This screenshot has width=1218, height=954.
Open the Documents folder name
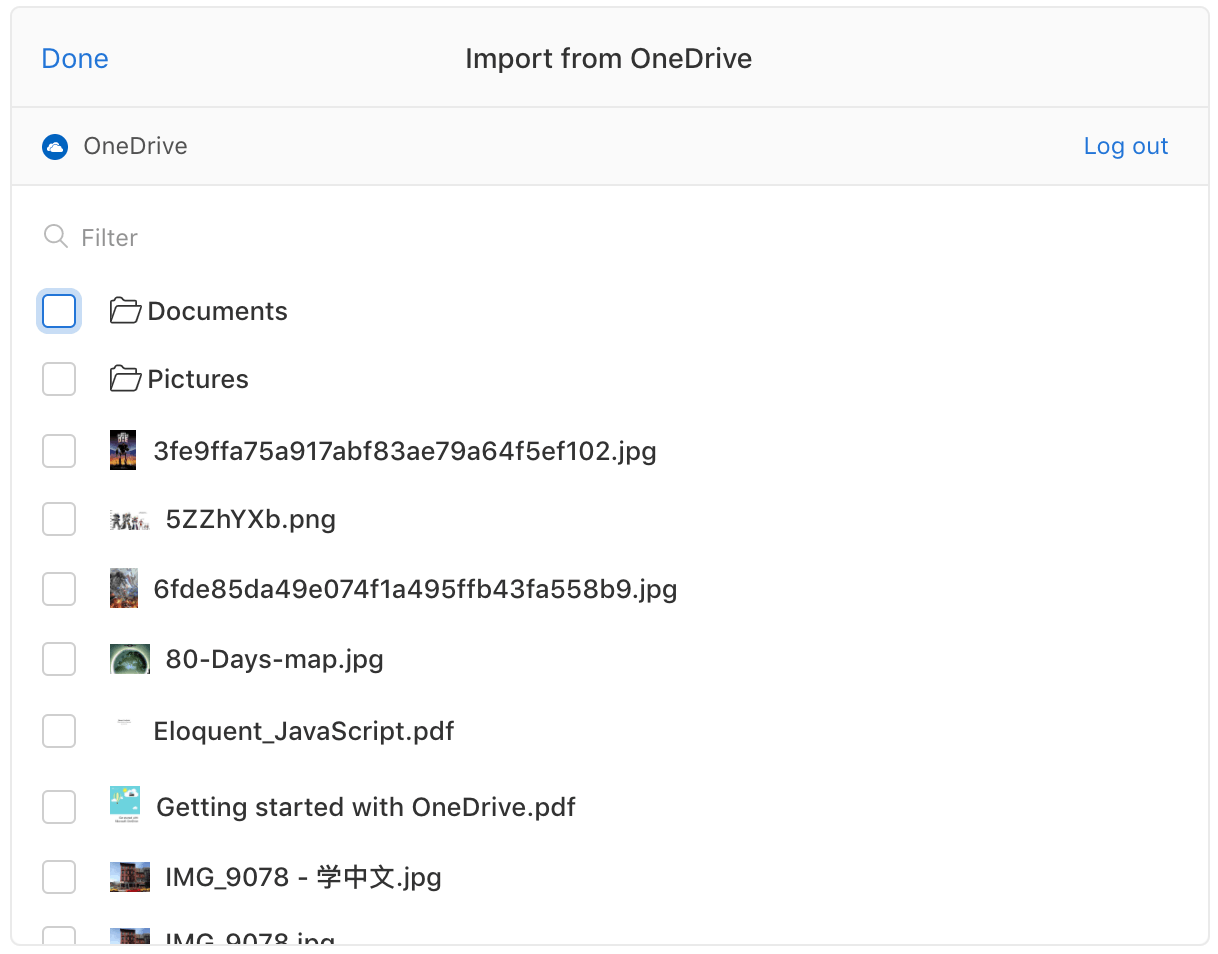click(x=218, y=311)
